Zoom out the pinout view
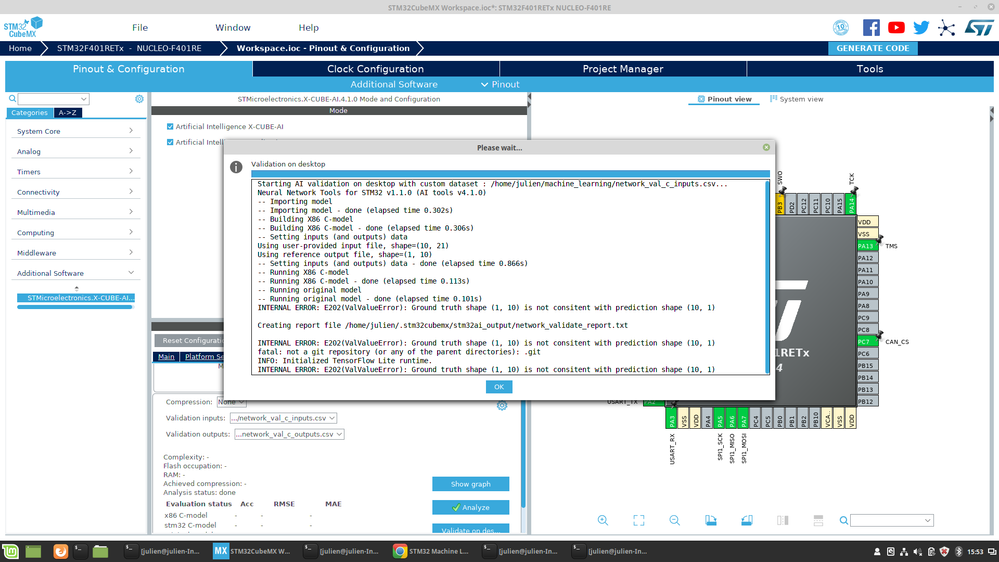Screen dimensions: 999x562 click(x=675, y=520)
